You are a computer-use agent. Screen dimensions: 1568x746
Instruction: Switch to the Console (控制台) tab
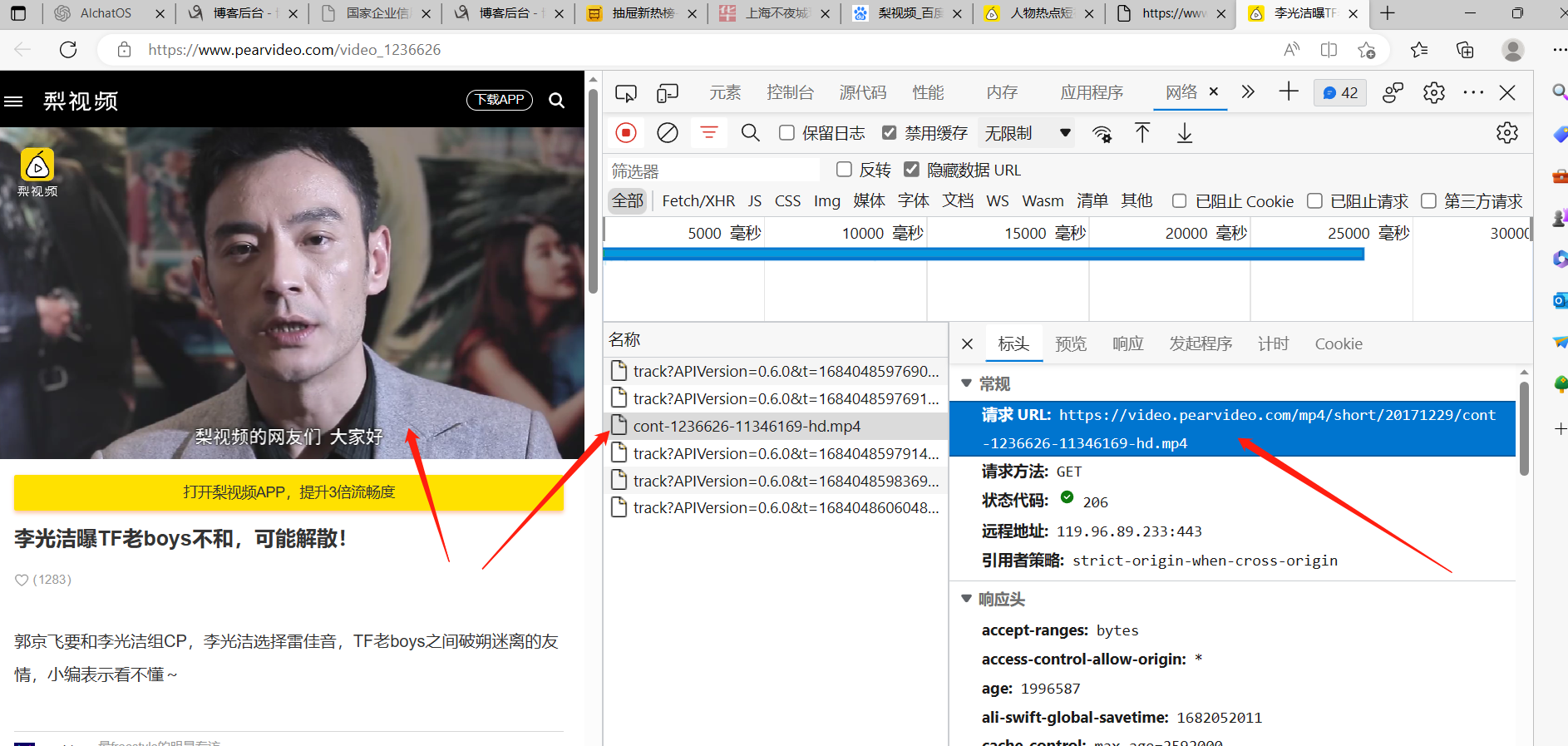point(790,92)
